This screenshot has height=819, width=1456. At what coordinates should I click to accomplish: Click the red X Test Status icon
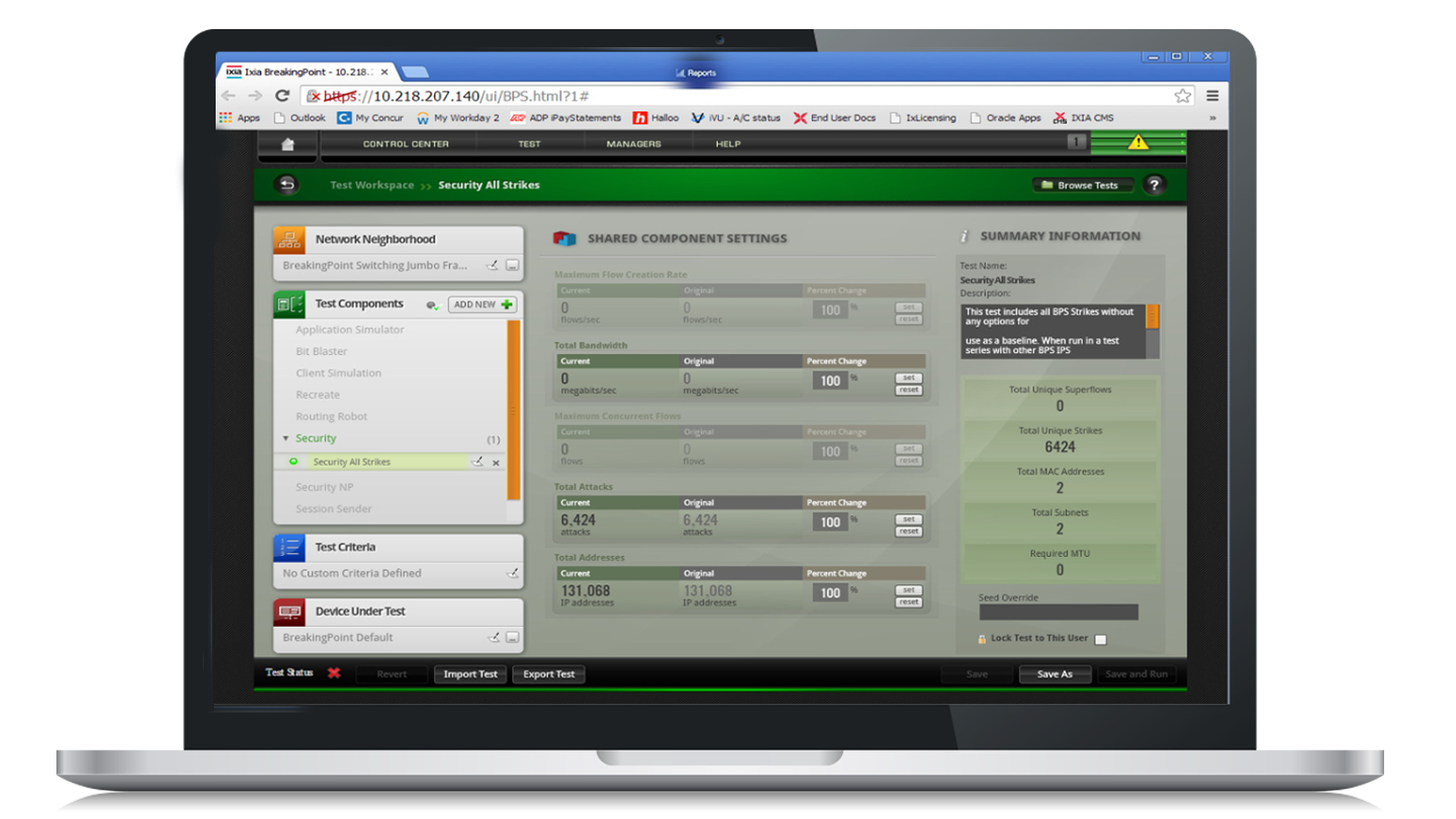tap(334, 672)
